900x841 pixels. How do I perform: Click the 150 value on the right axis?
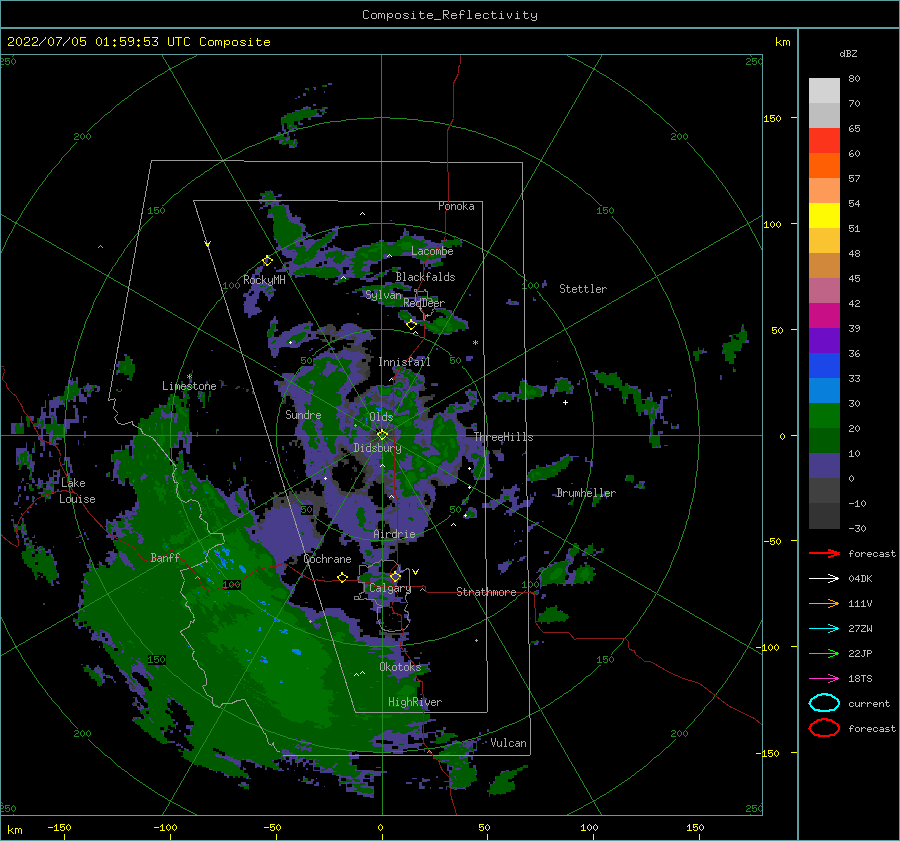click(x=772, y=118)
